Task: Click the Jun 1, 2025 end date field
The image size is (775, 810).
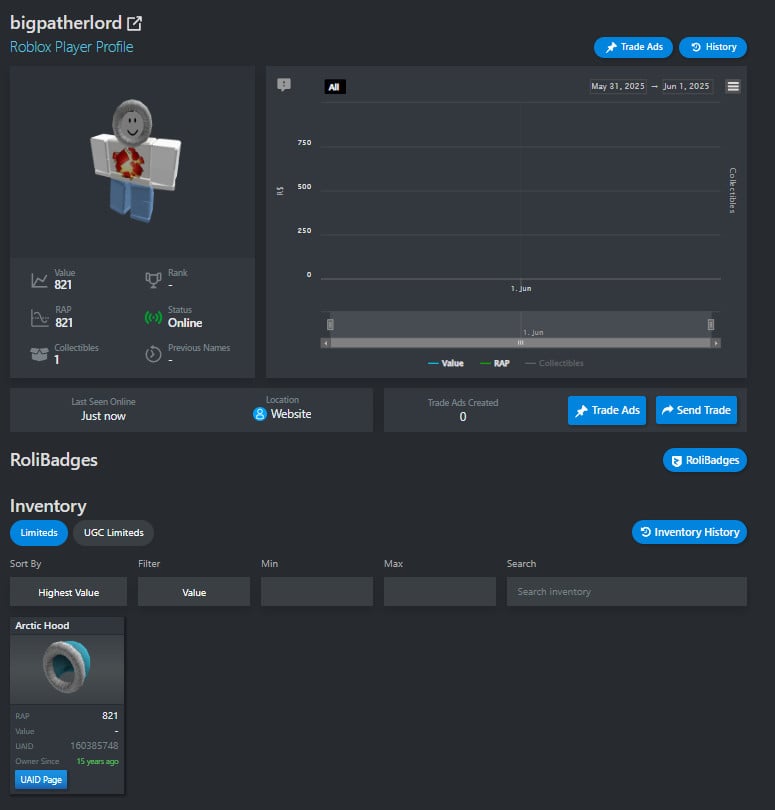Action: point(686,86)
